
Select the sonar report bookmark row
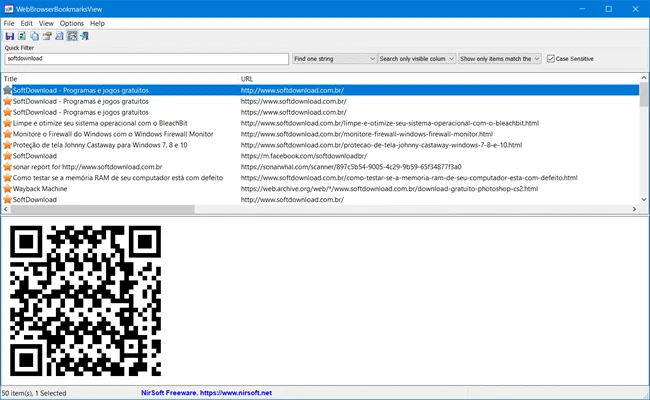point(320,167)
